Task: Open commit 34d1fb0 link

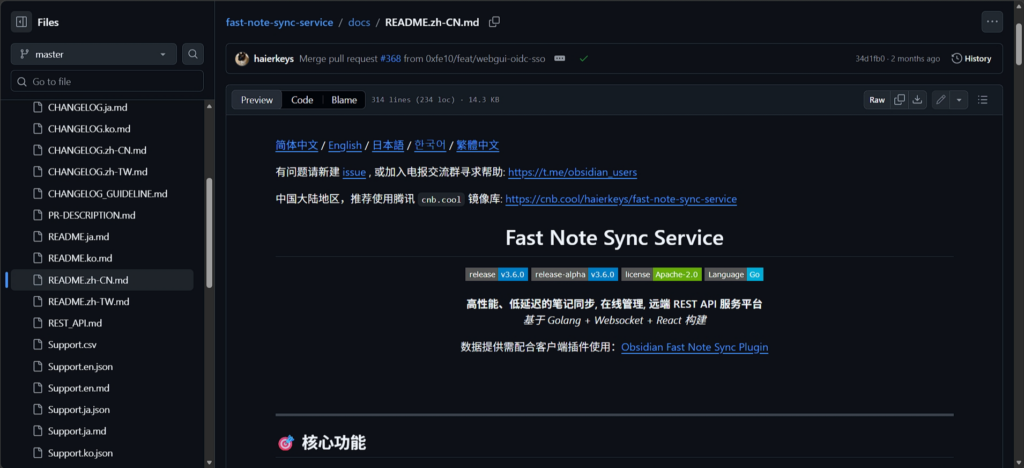Action: click(870, 59)
